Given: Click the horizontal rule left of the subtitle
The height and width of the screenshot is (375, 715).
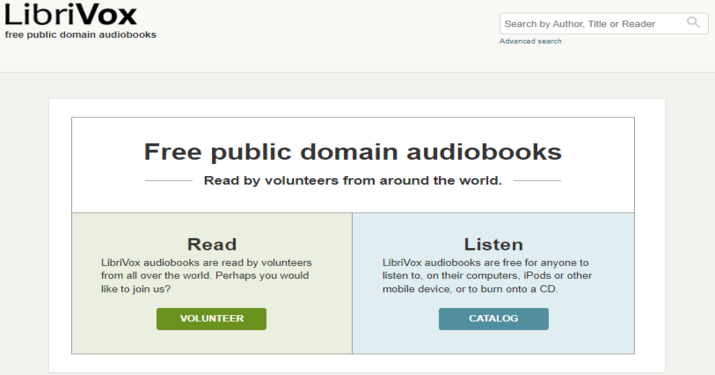Looking at the screenshot, I should click(x=169, y=181).
